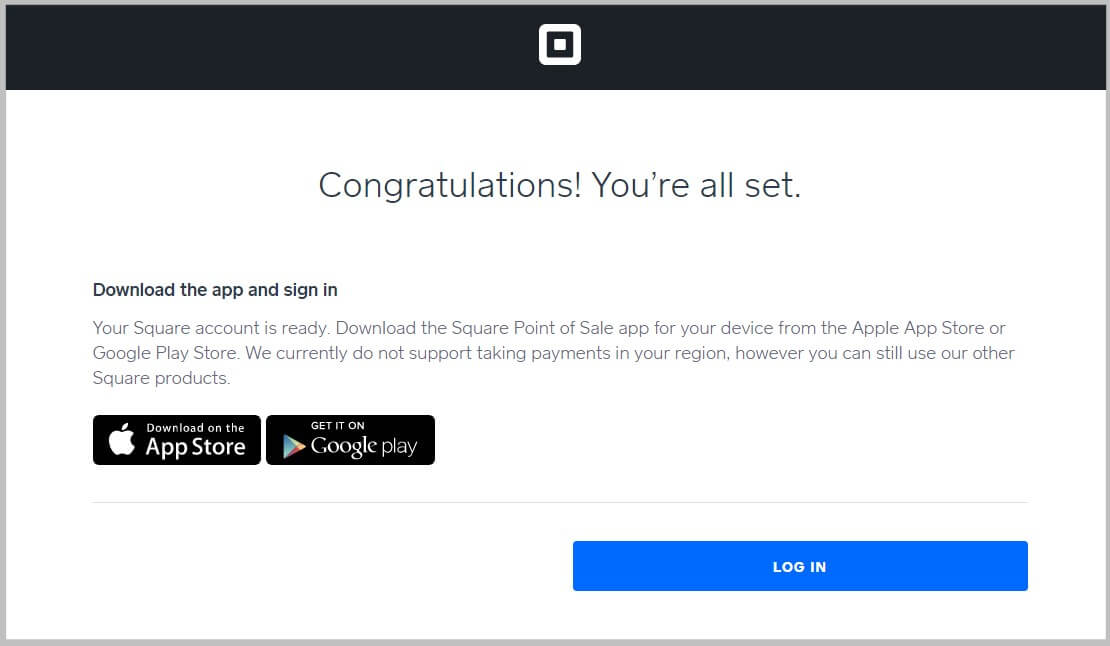Viewport: 1110px width, 646px height.
Task: Open the Google Play download badge
Action: [x=350, y=440]
